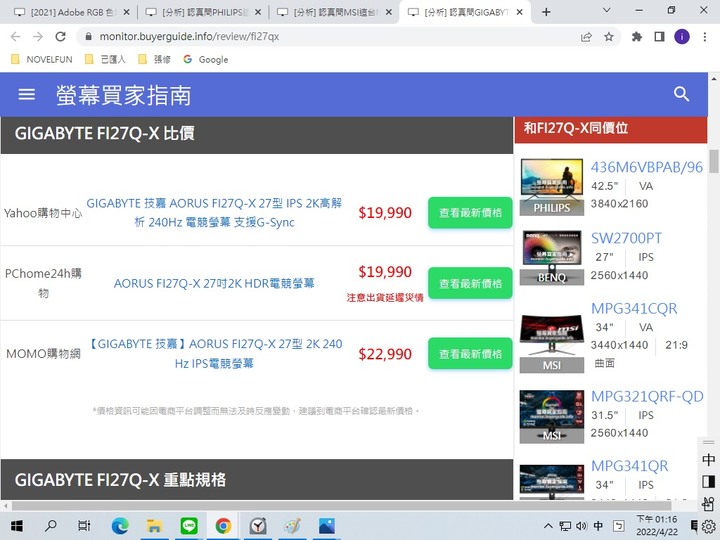Open Google bookmark
The height and width of the screenshot is (540, 720).
tap(206, 59)
